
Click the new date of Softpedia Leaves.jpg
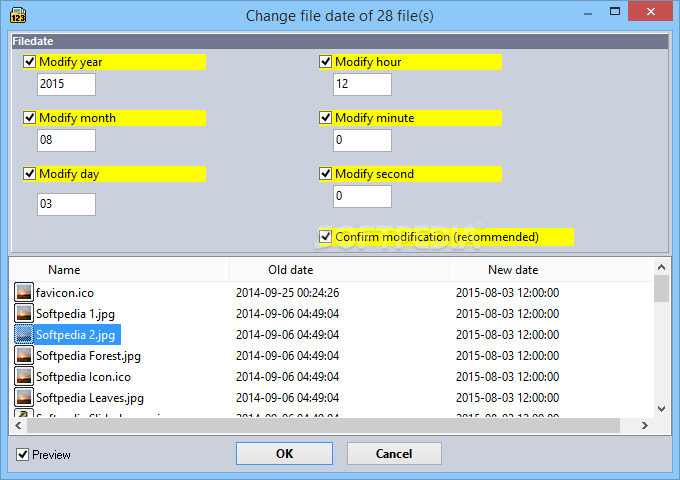[x=507, y=398]
